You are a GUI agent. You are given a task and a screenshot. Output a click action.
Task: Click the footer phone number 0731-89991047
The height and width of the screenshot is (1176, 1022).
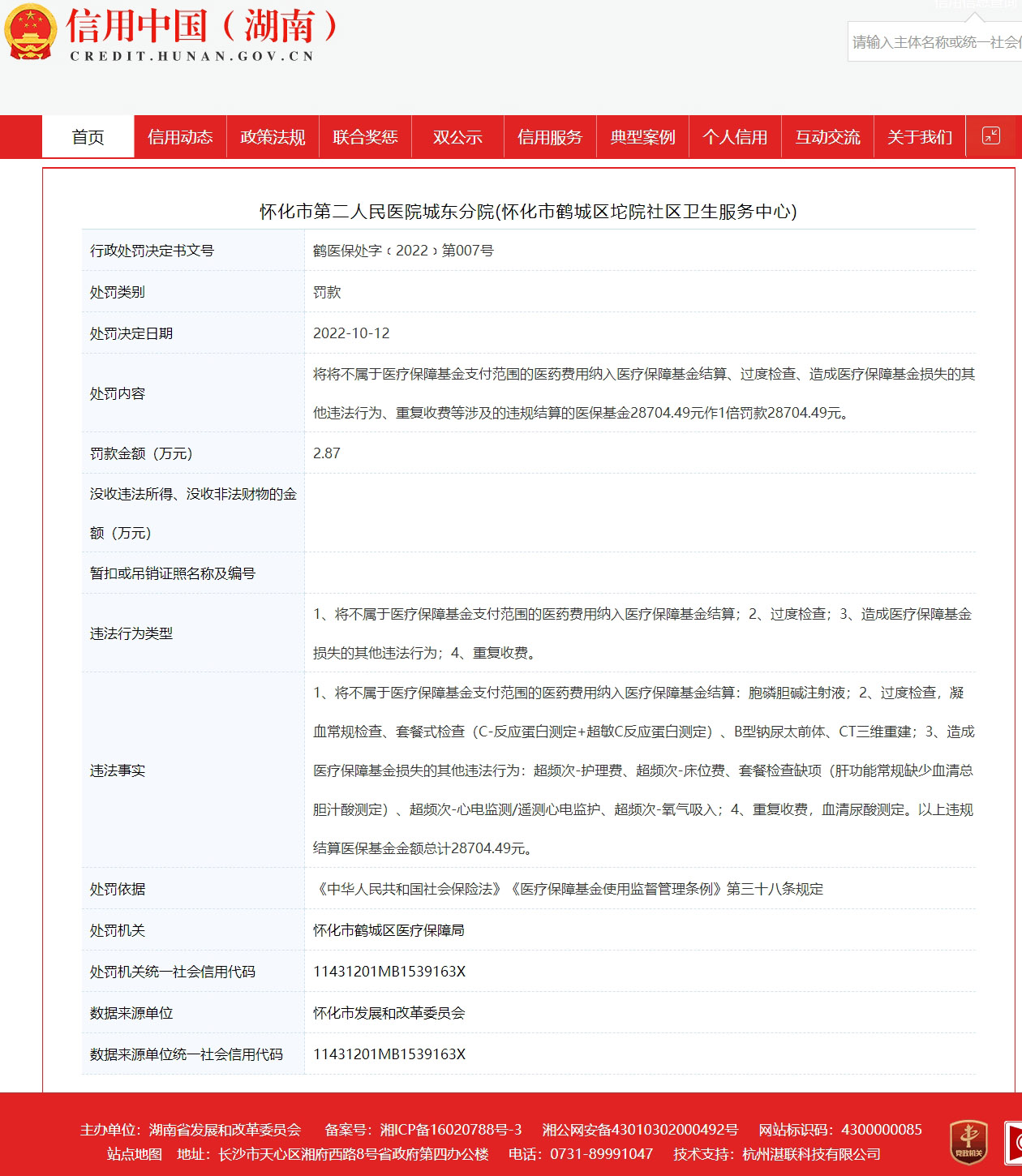601,1154
